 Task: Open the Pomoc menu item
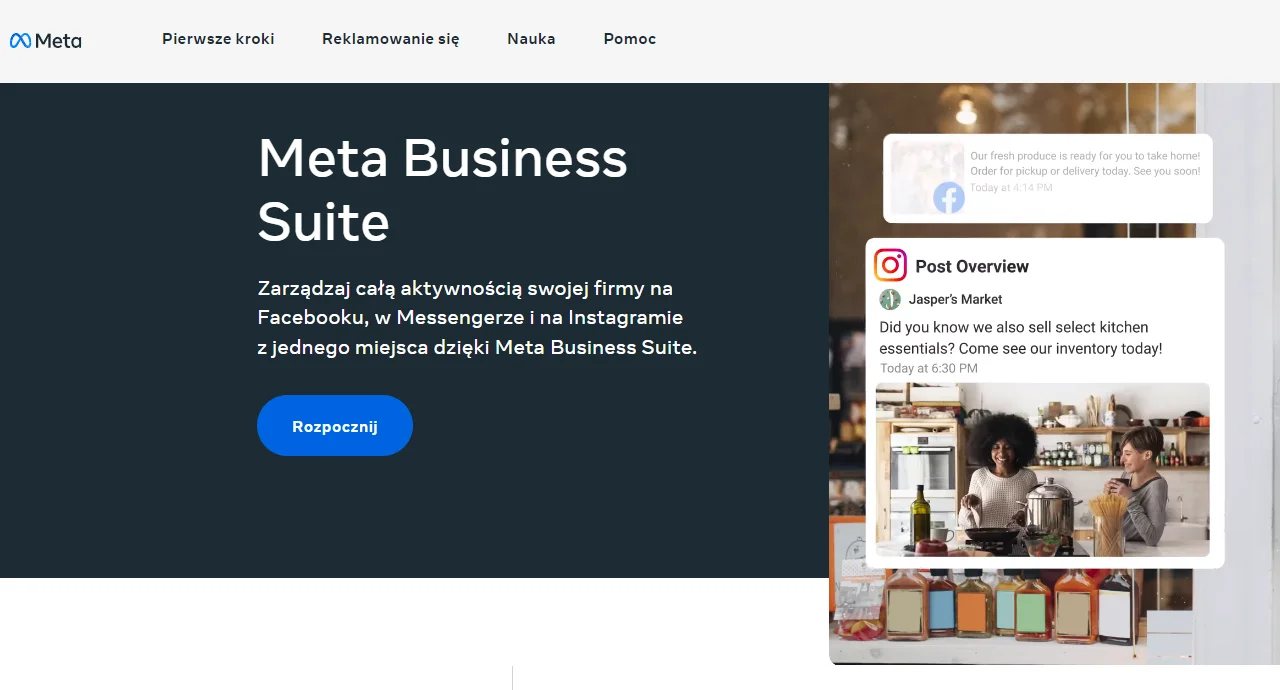tap(630, 39)
